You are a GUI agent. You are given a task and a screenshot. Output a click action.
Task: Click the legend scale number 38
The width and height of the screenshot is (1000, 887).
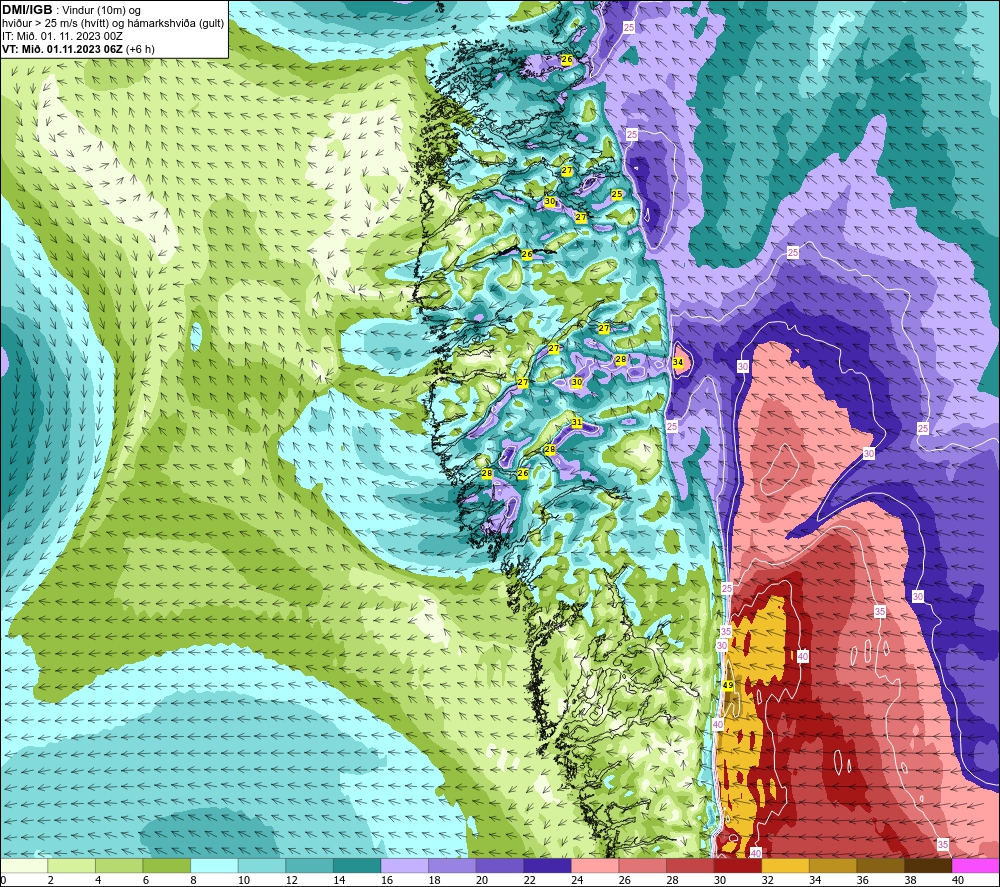click(x=910, y=880)
